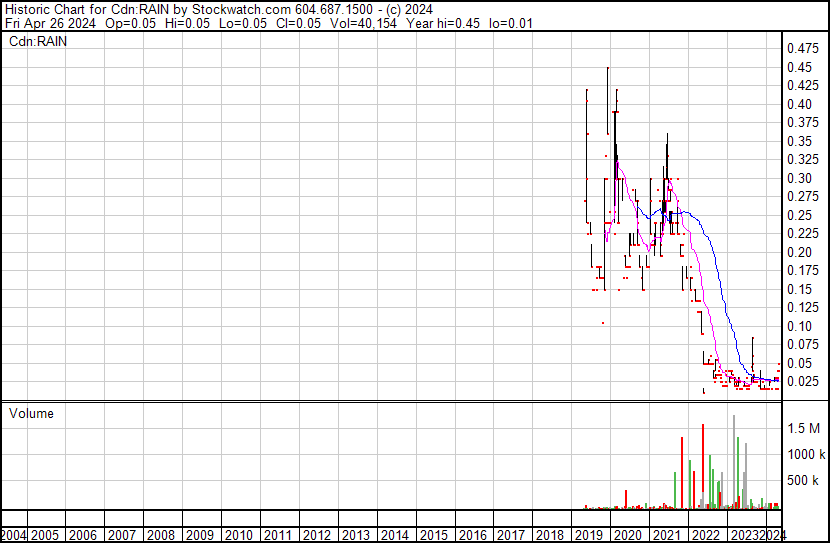Click the 0.225 price axis label
Screen dimensions: 830x543
[803, 233]
